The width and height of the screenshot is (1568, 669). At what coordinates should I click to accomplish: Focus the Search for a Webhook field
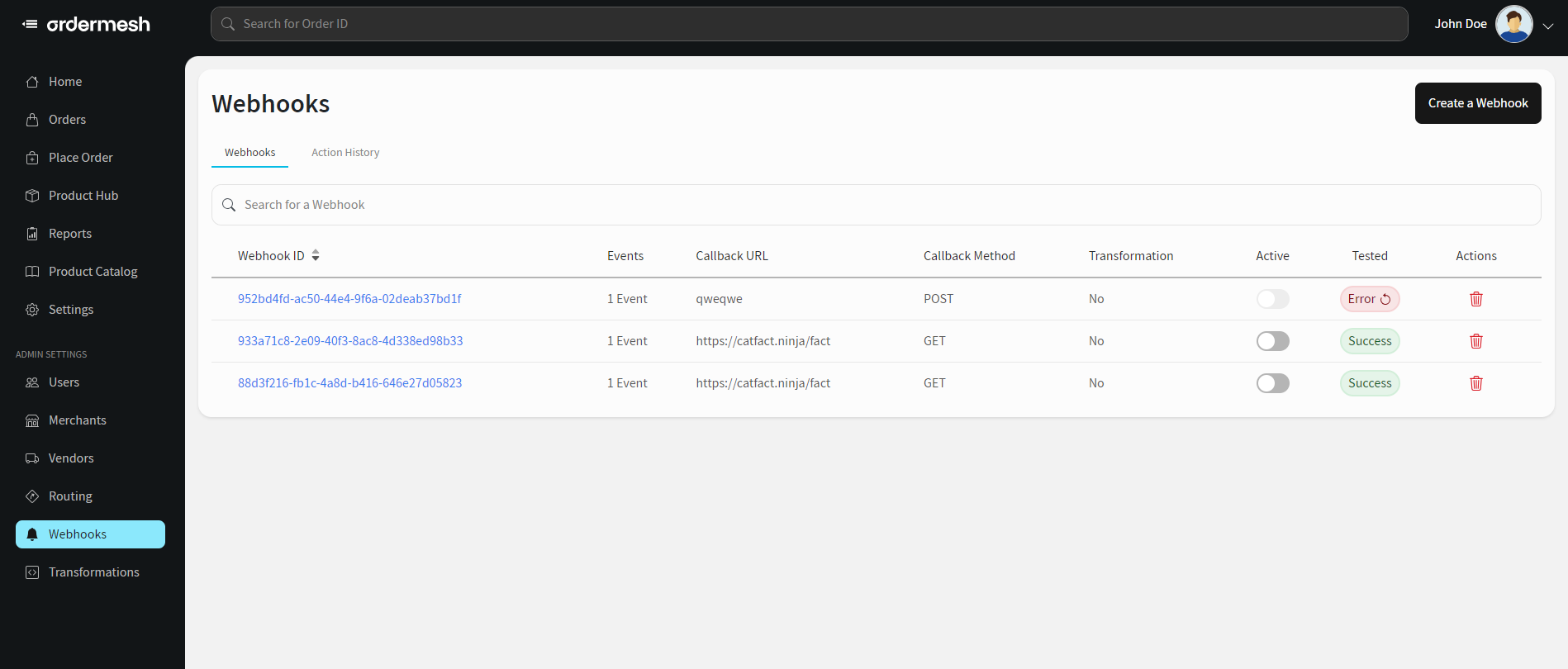tap(876, 205)
